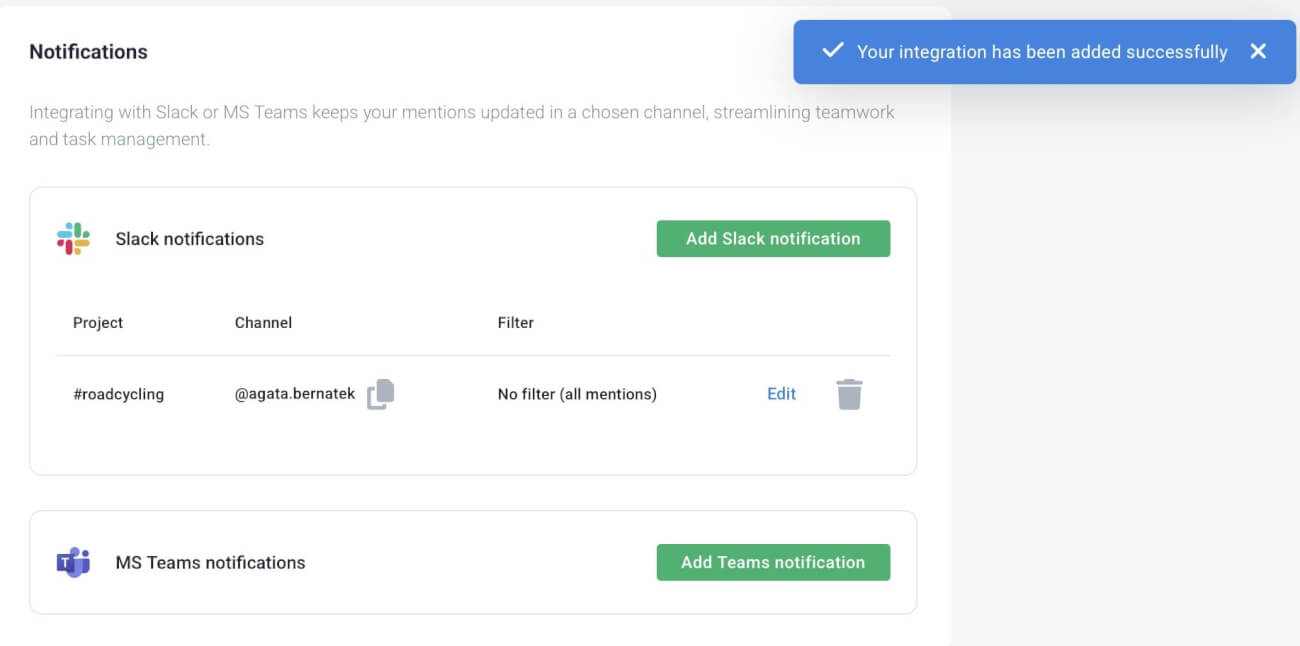Click the Filter column header

(x=516, y=322)
